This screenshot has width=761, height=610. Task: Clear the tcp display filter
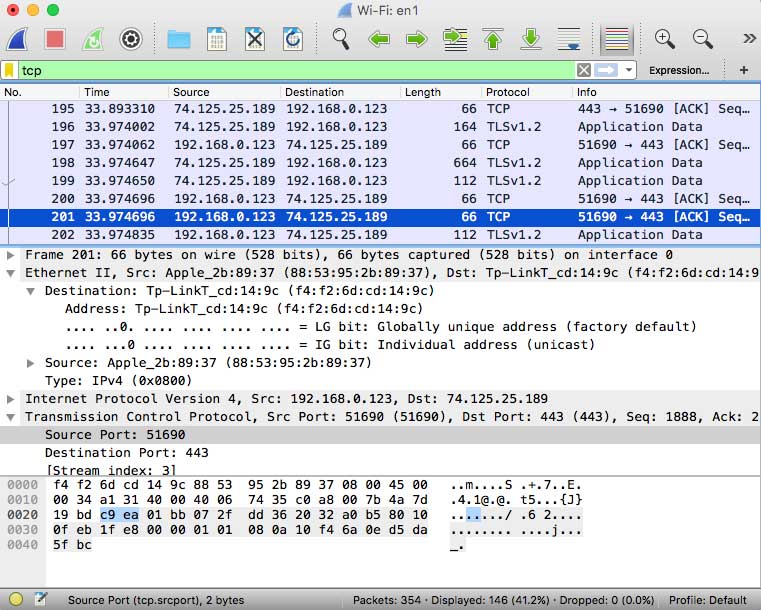[584, 70]
